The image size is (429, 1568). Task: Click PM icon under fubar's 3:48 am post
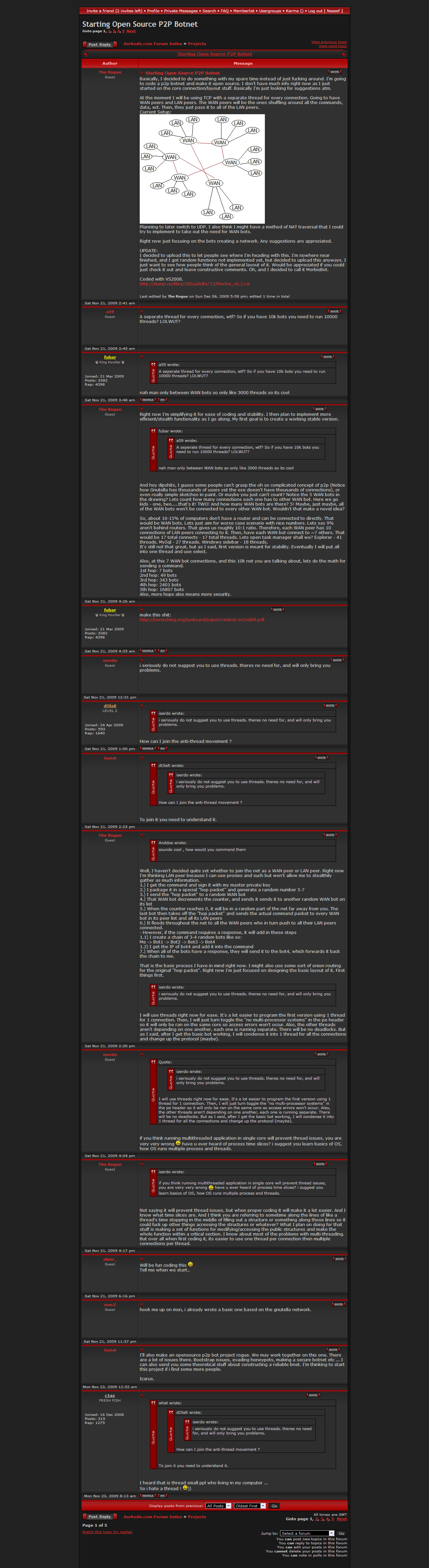pyautogui.click(x=162, y=400)
